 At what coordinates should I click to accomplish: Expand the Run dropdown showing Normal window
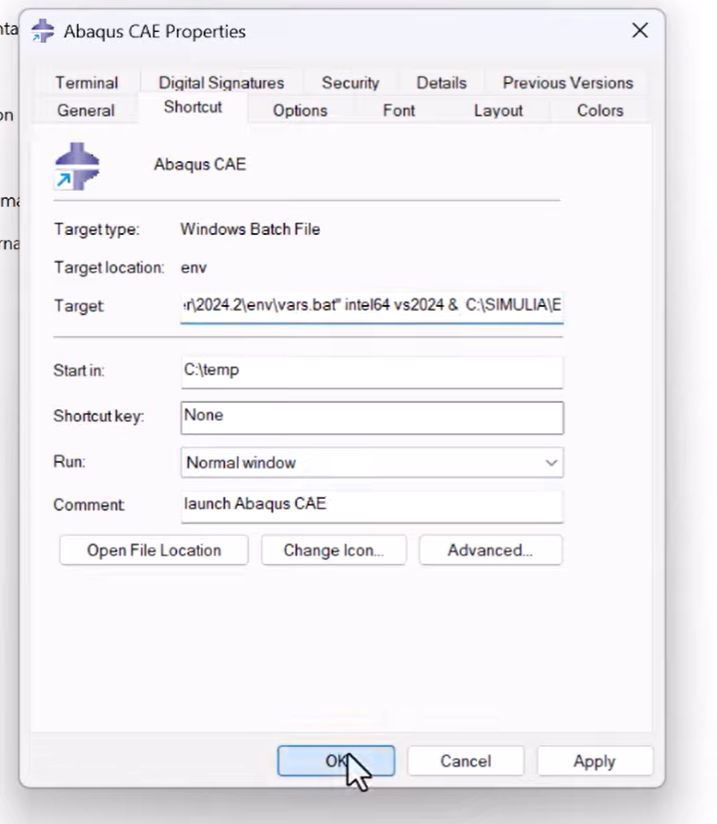click(371, 463)
